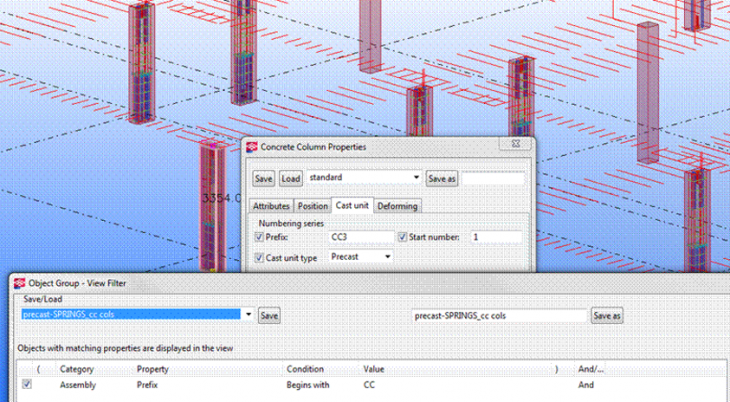Disable the Assembly Prefix filter row checkbox
Viewport: 730px width, 402px height.
26,384
